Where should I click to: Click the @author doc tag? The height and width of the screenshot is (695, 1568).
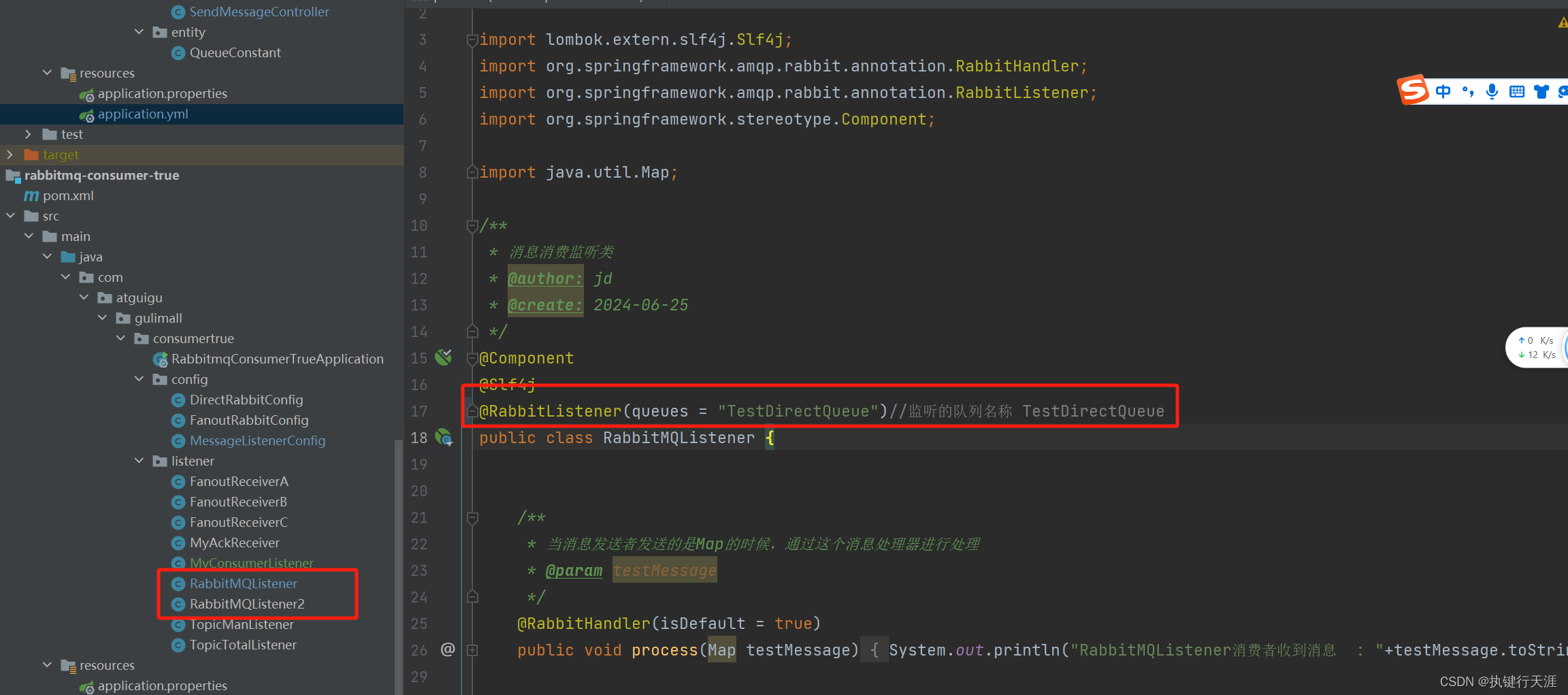point(545,278)
